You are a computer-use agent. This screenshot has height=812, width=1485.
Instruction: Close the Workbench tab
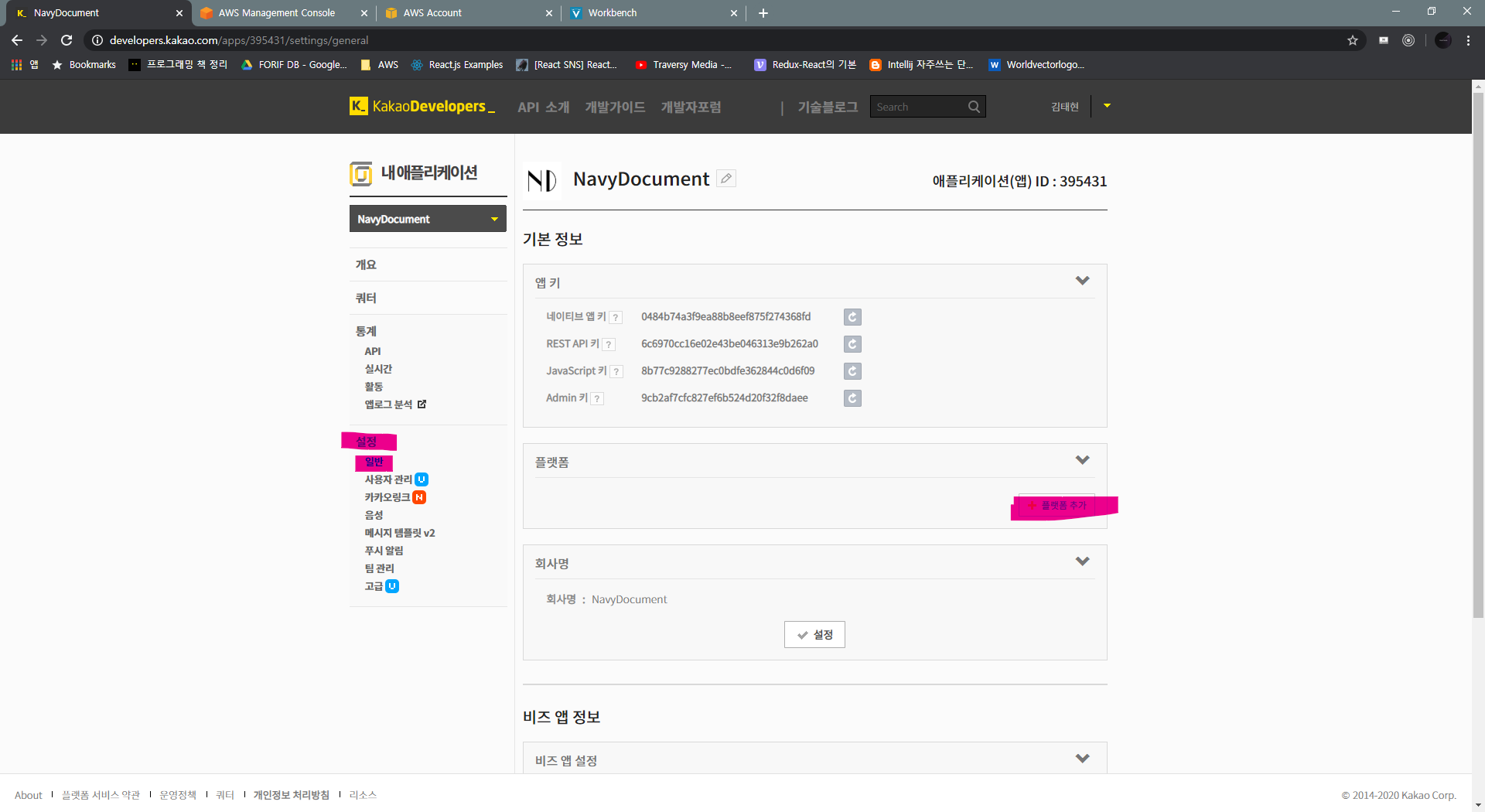(734, 13)
